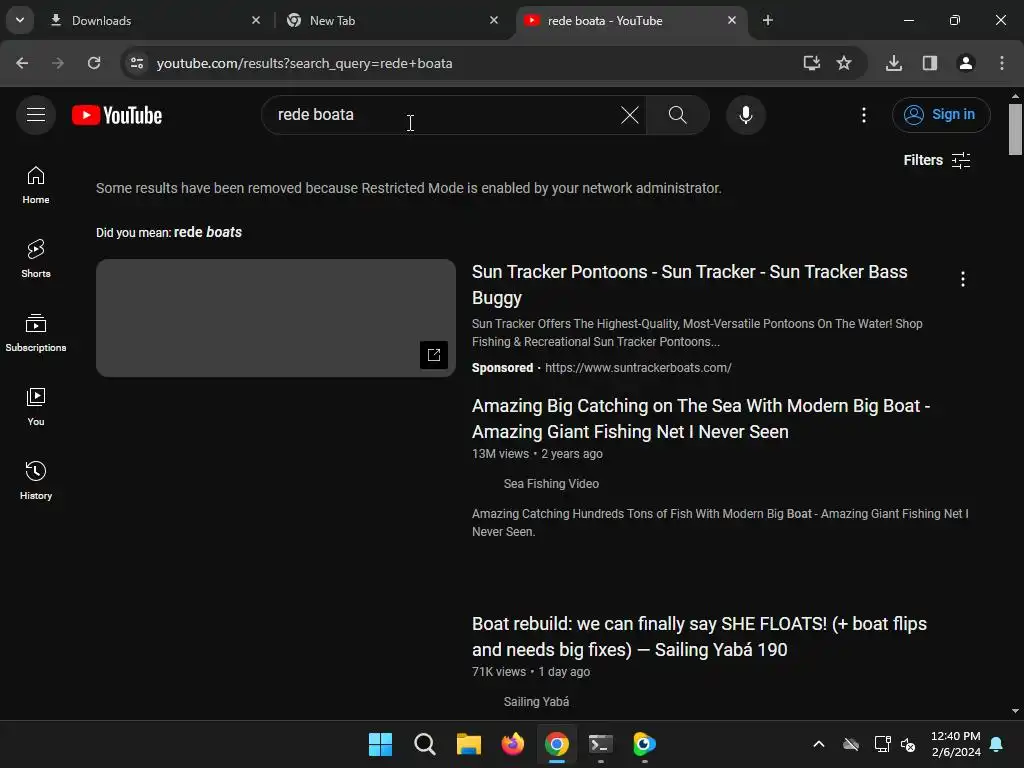
Task: Open Chrome profile icon
Action: (x=965, y=63)
